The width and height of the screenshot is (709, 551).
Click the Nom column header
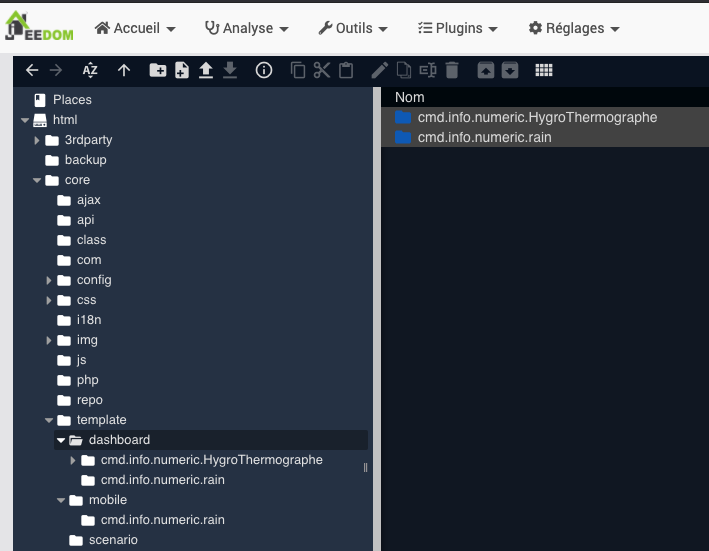click(410, 97)
